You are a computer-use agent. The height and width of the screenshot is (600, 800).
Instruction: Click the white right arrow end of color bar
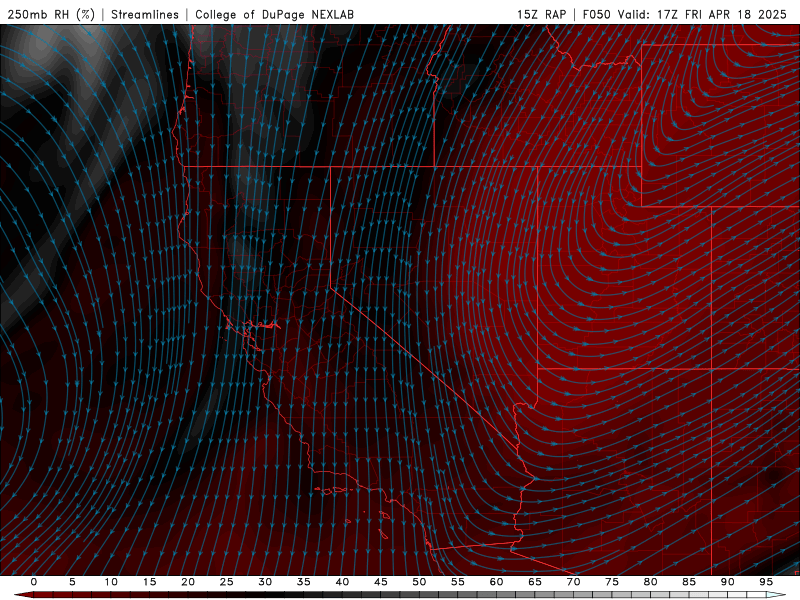776,595
